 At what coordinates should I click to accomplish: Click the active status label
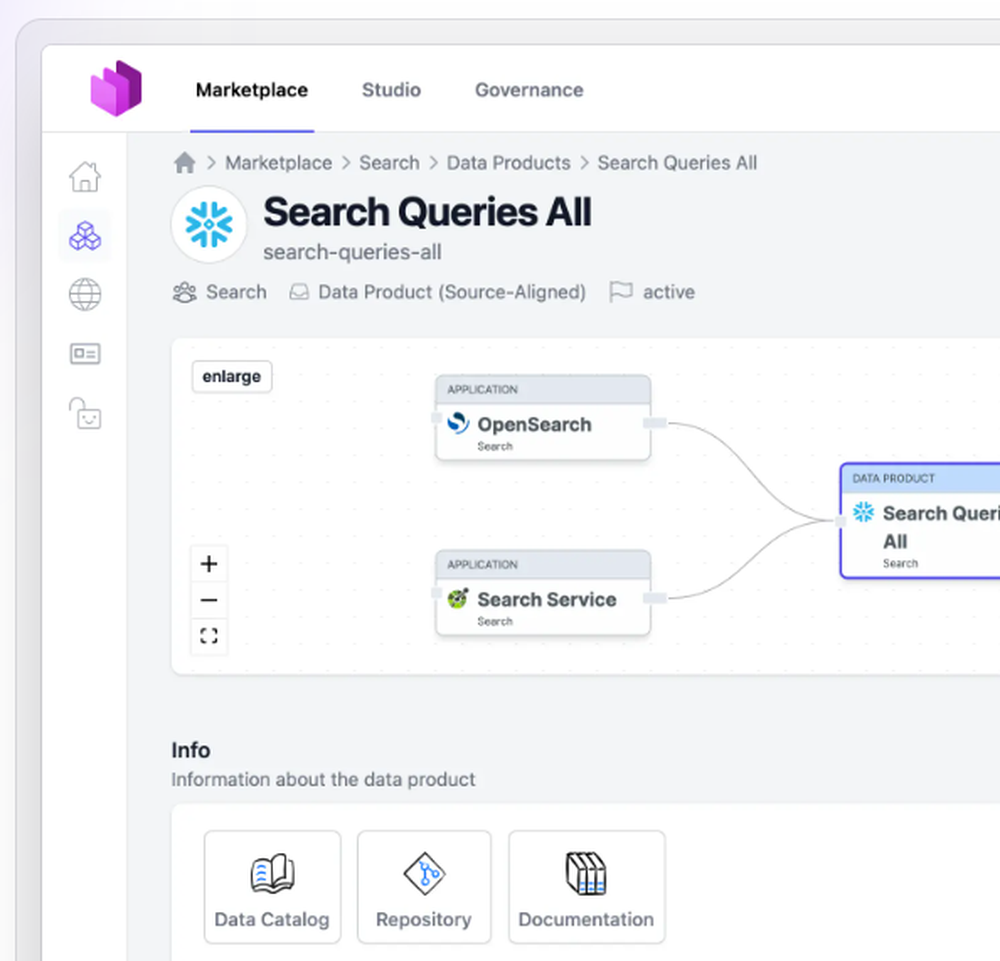(x=669, y=292)
